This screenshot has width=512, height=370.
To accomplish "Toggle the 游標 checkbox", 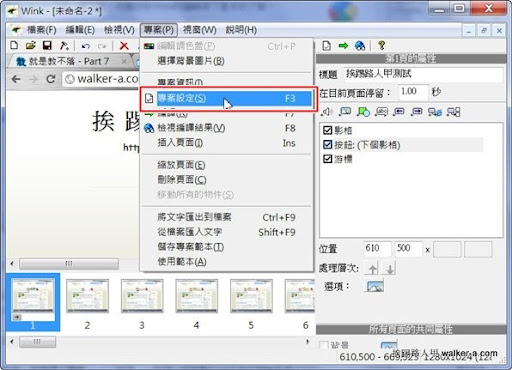I will (x=328, y=159).
